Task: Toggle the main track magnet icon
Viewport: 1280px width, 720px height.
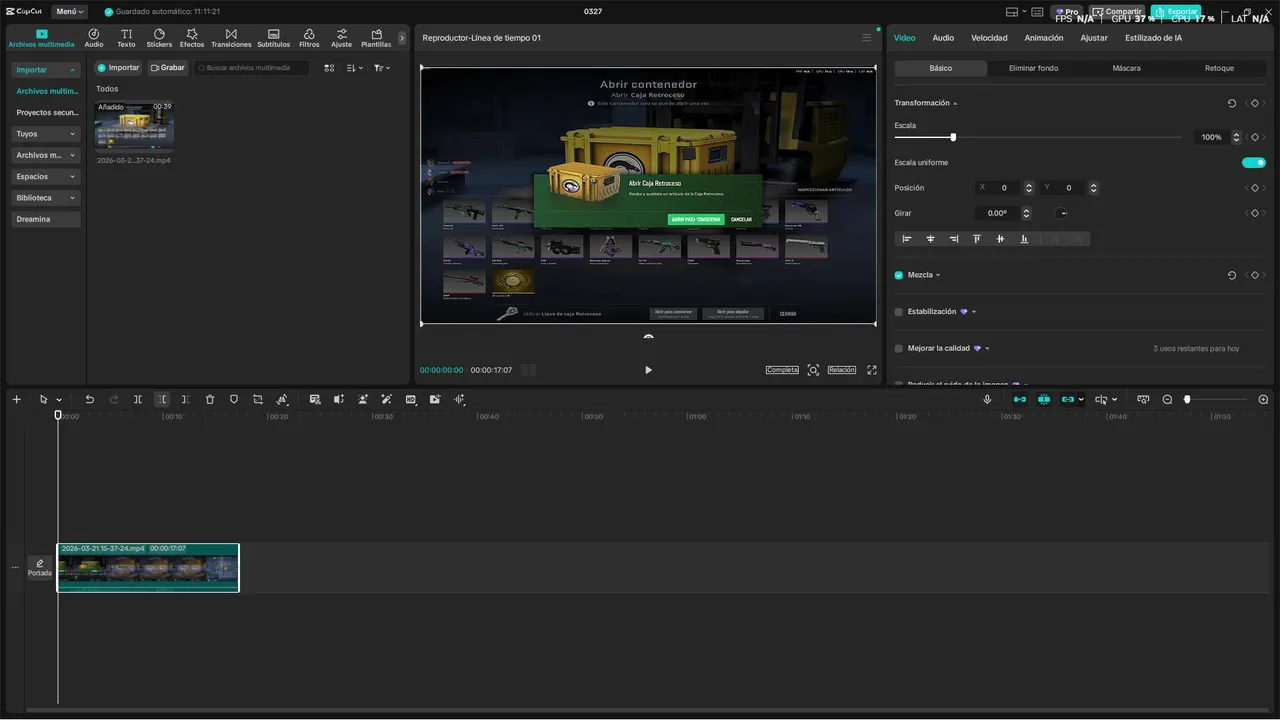Action: pos(1020,399)
